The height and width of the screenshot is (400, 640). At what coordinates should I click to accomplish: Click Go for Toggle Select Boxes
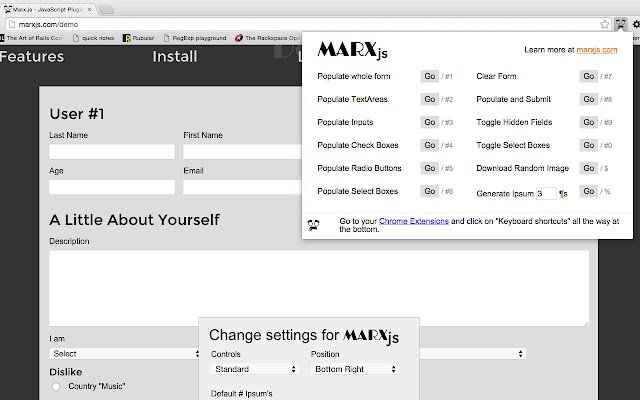pyautogui.click(x=589, y=145)
